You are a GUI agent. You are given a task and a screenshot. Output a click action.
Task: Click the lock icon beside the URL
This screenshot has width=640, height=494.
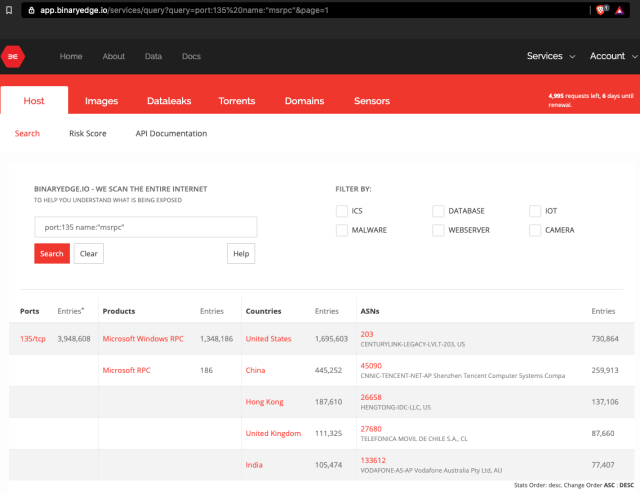point(31,10)
